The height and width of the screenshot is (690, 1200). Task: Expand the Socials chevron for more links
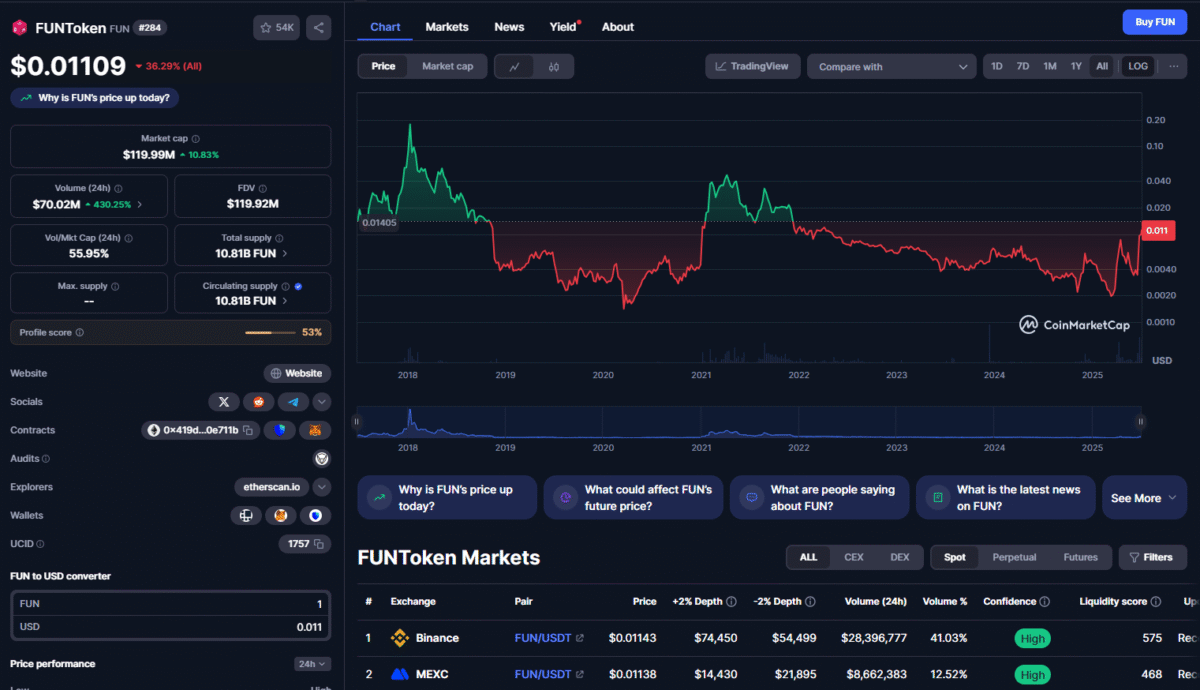tap(321, 401)
